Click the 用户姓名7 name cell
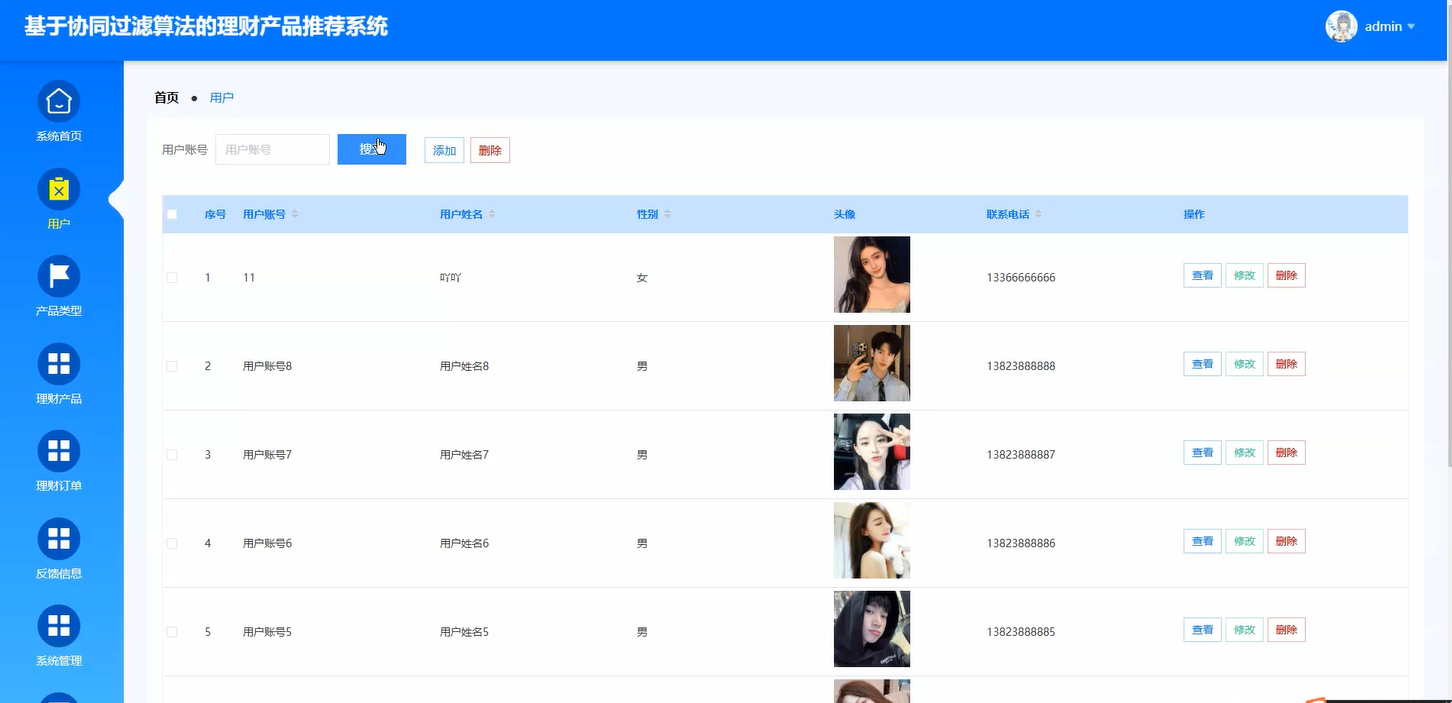 [464, 455]
